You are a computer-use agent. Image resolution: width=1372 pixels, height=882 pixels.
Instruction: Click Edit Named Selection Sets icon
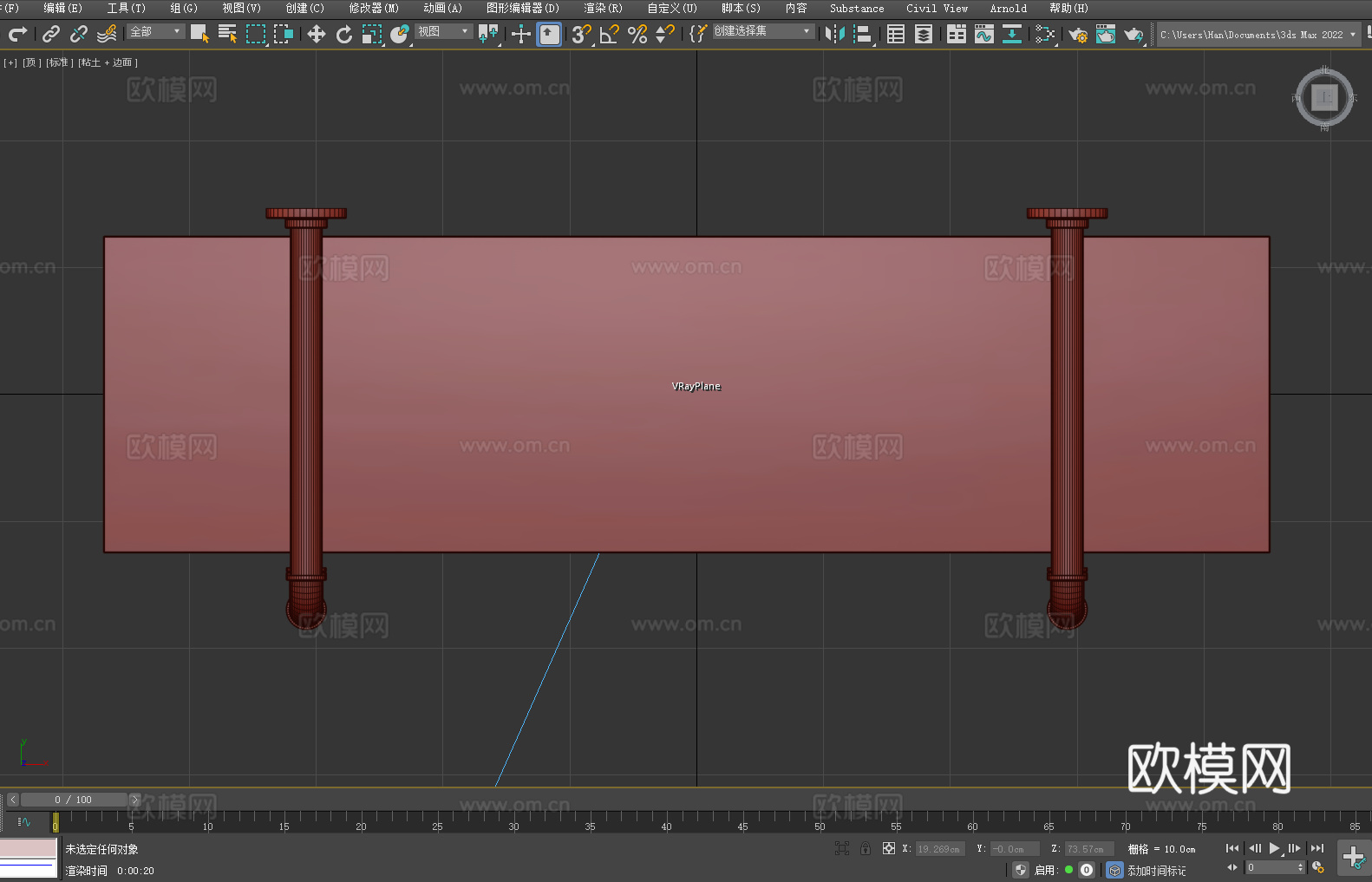pos(697,34)
